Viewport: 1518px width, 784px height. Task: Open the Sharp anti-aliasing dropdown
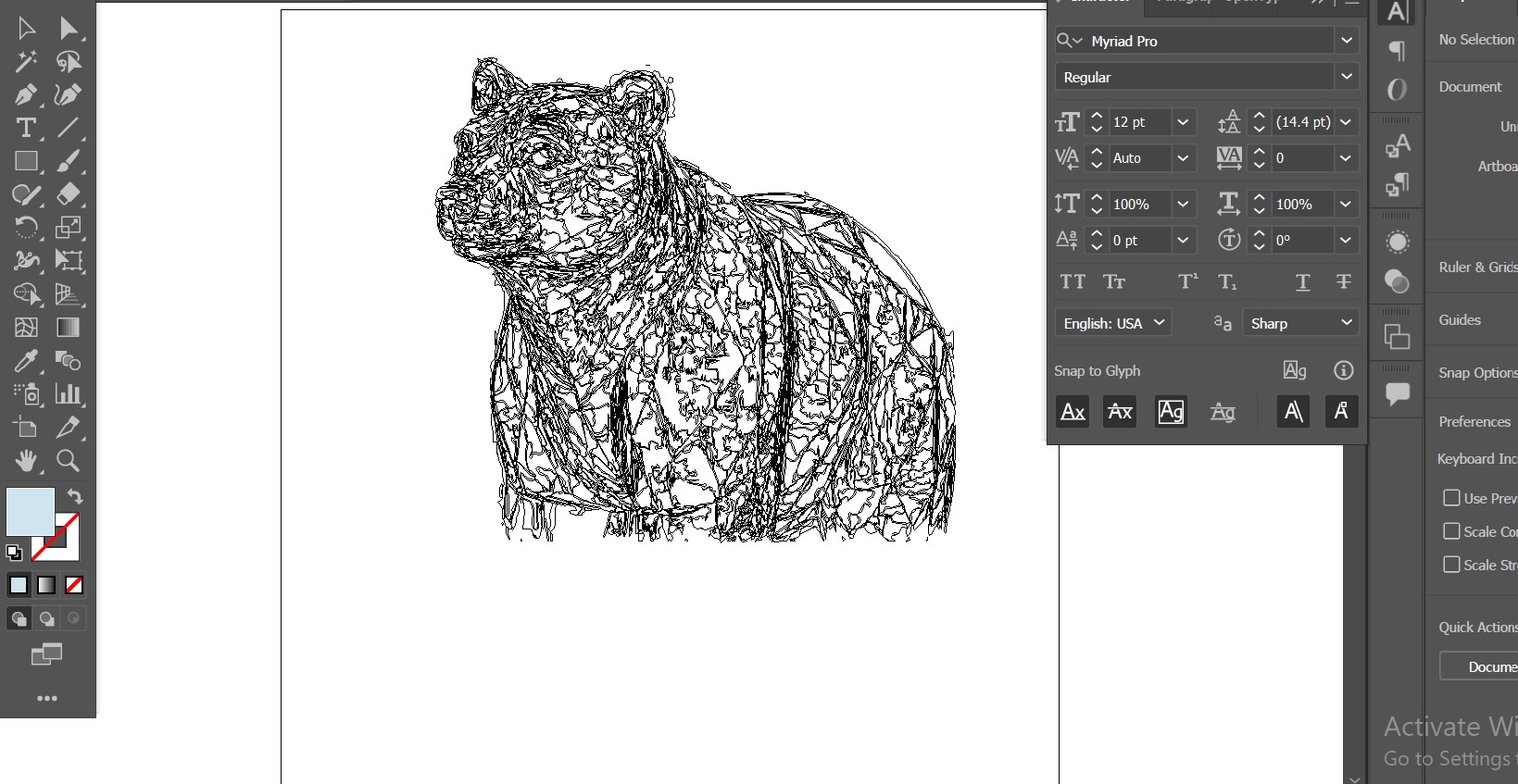coord(1300,323)
